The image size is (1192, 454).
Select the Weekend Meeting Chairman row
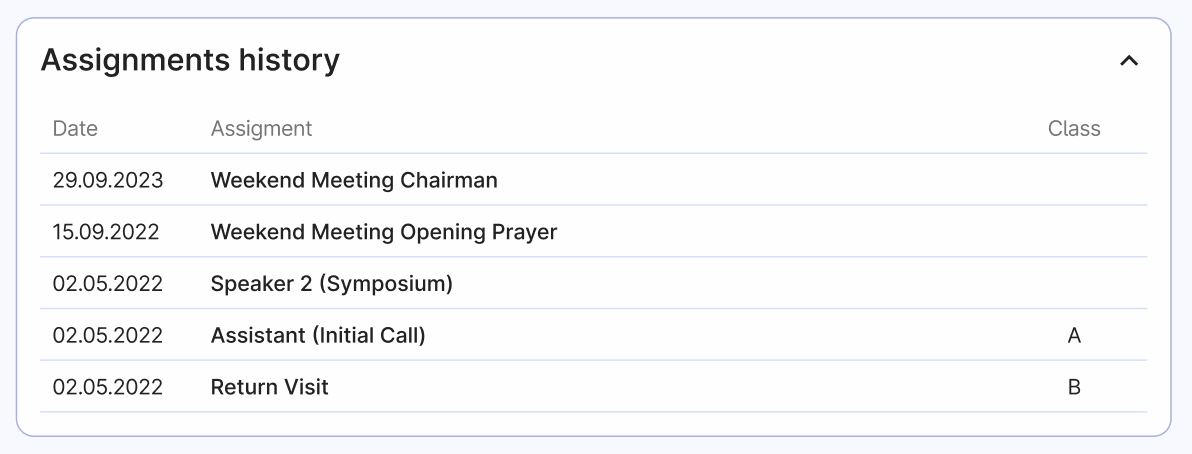pos(354,181)
